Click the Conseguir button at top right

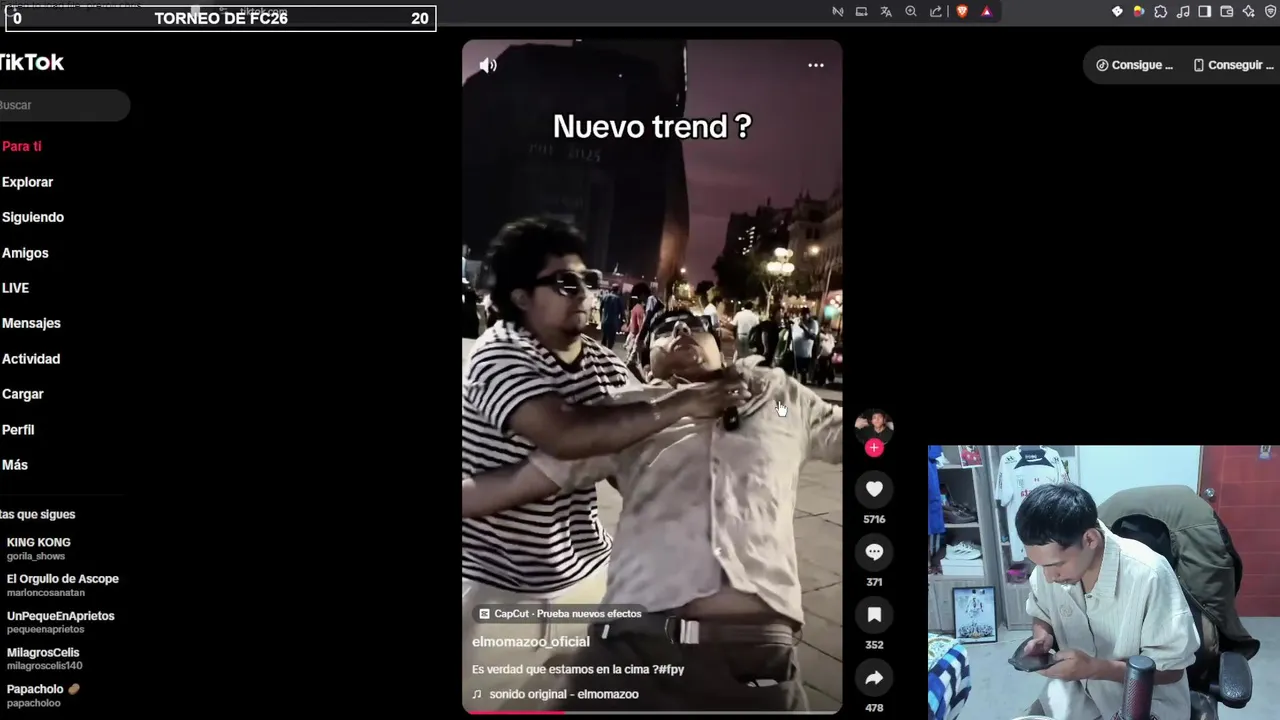pyautogui.click(x=1232, y=65)
